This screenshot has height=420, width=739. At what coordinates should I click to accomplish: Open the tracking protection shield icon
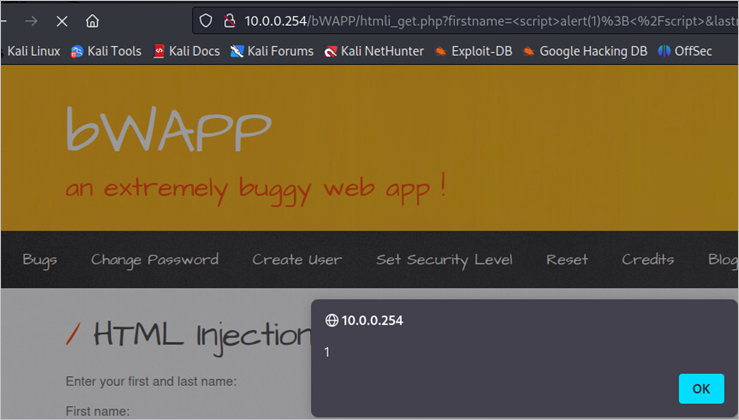[x=205, y=21]
